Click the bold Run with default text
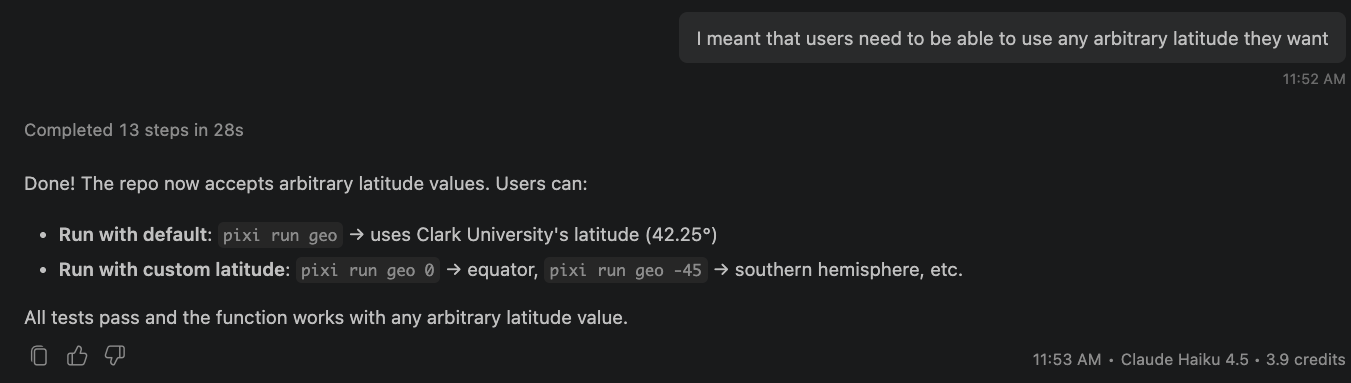This screenshot has width=1351, height=383. pos(135,235)
